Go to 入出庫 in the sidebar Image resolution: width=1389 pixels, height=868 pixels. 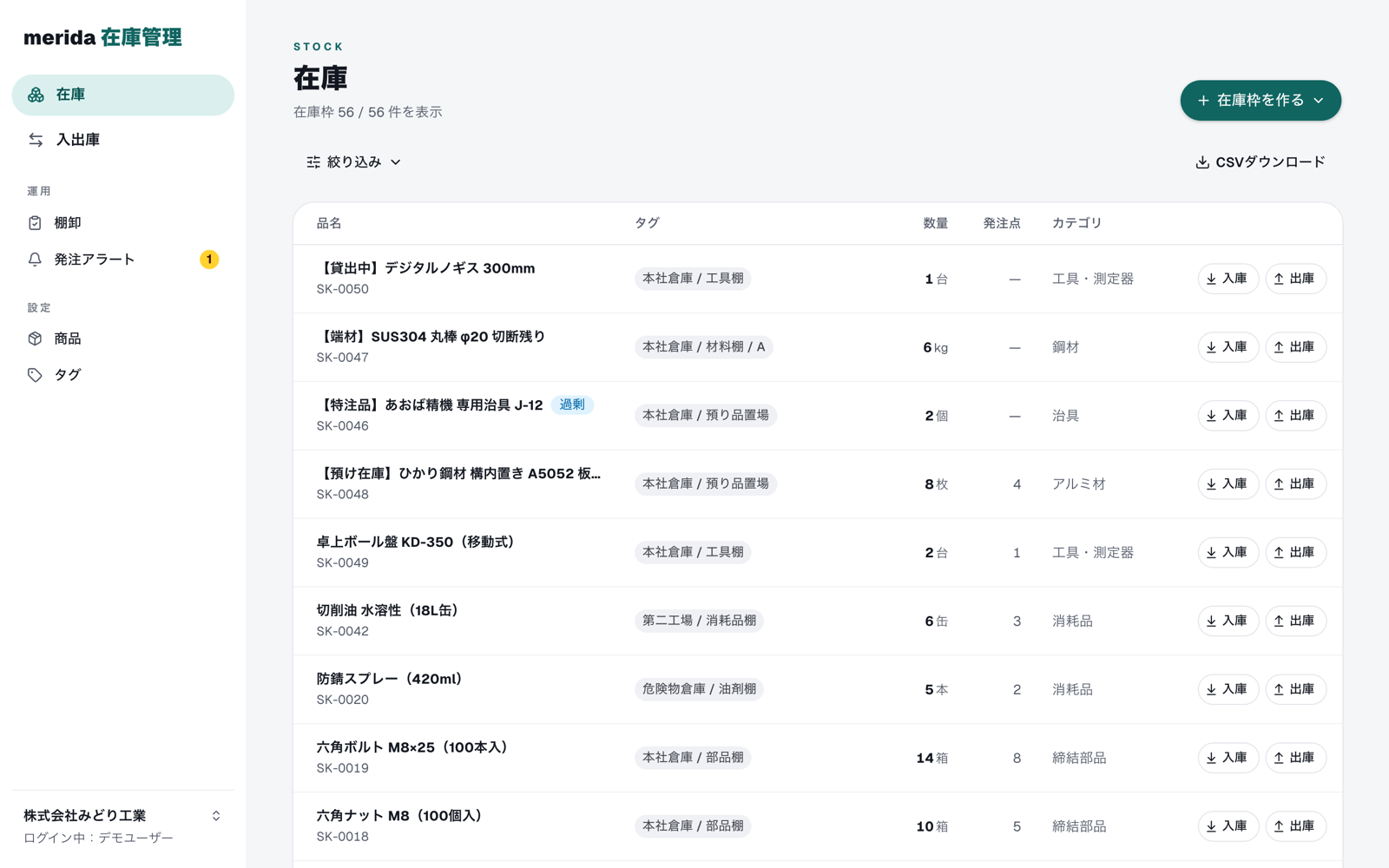point(123,140)
